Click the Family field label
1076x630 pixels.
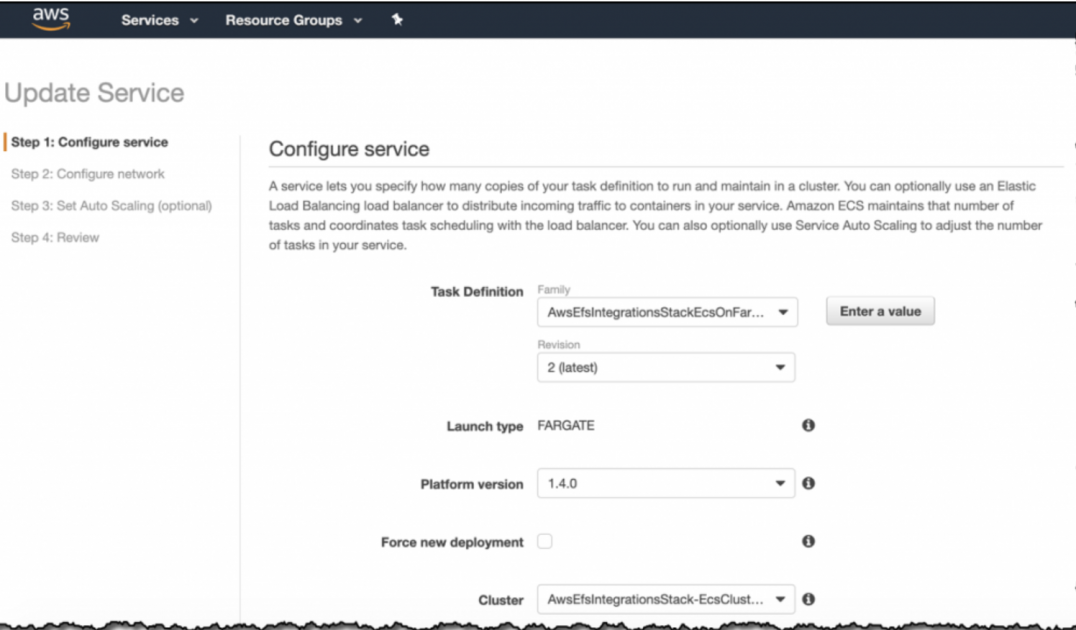click(x=554, y=290)
